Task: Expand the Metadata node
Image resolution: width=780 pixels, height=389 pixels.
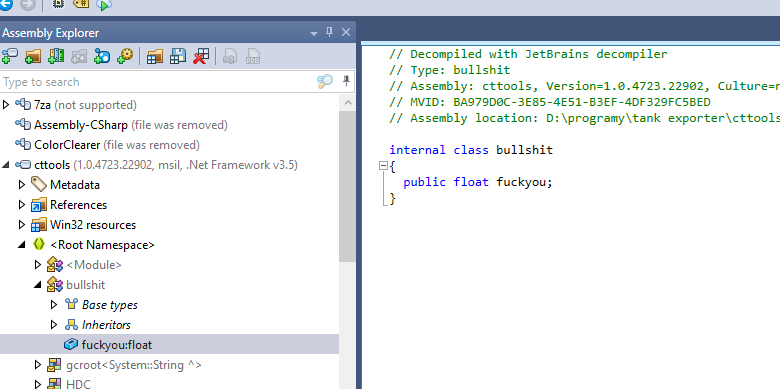Action: click(x=22, y=185)
